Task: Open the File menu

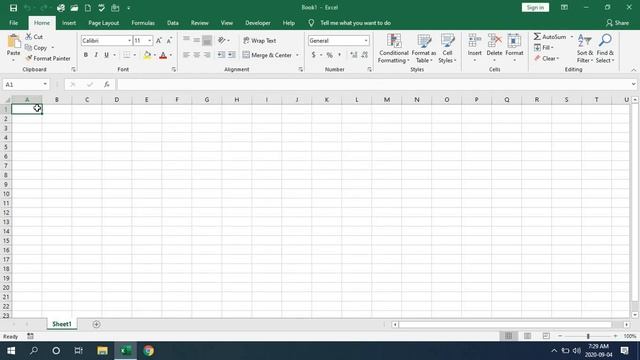Action: coord(13,23)
